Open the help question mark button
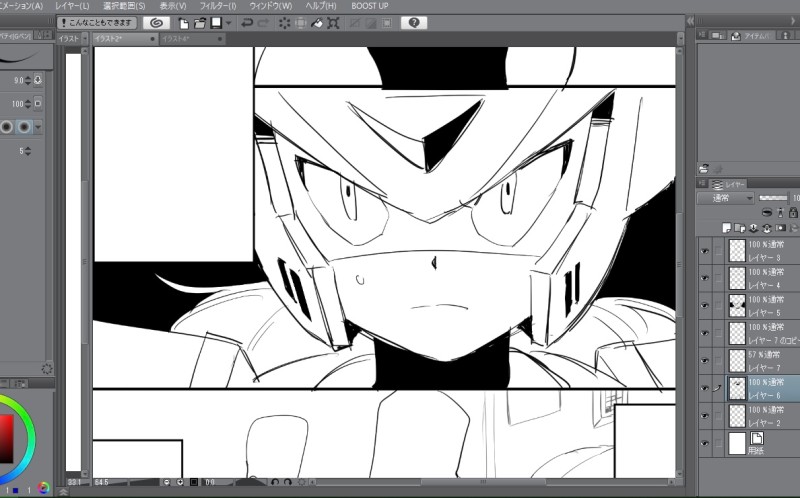The image size is (800, 498). click(x=414, y=23)
